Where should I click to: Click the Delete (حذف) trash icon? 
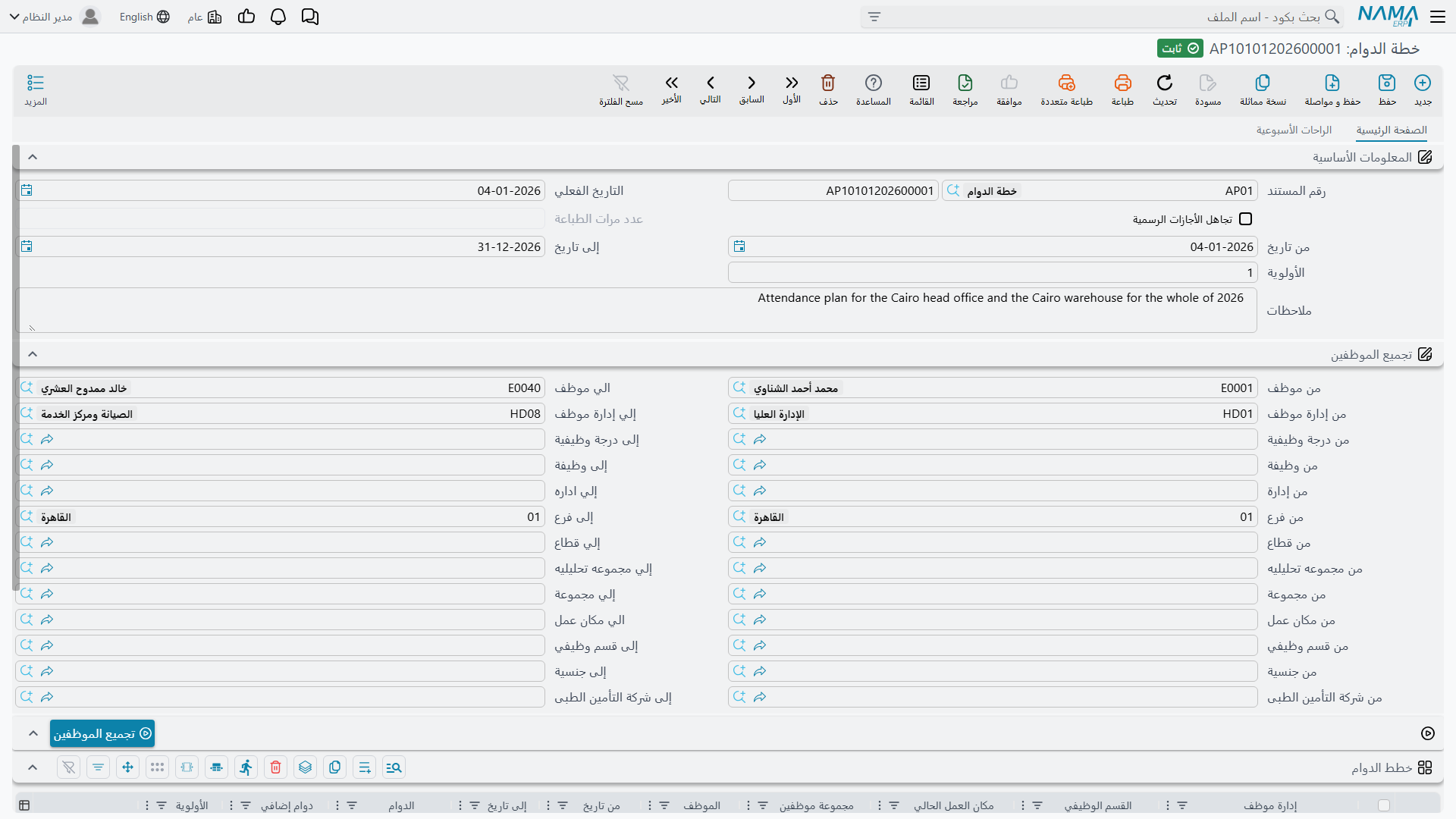(828, 83)
